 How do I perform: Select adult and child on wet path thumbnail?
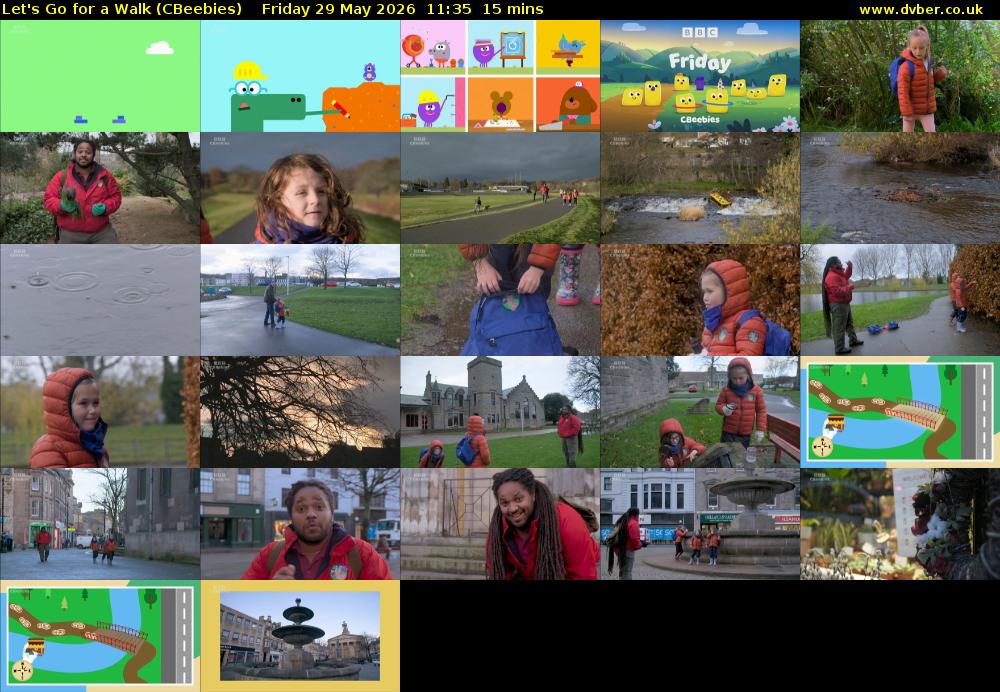[300, 300]
